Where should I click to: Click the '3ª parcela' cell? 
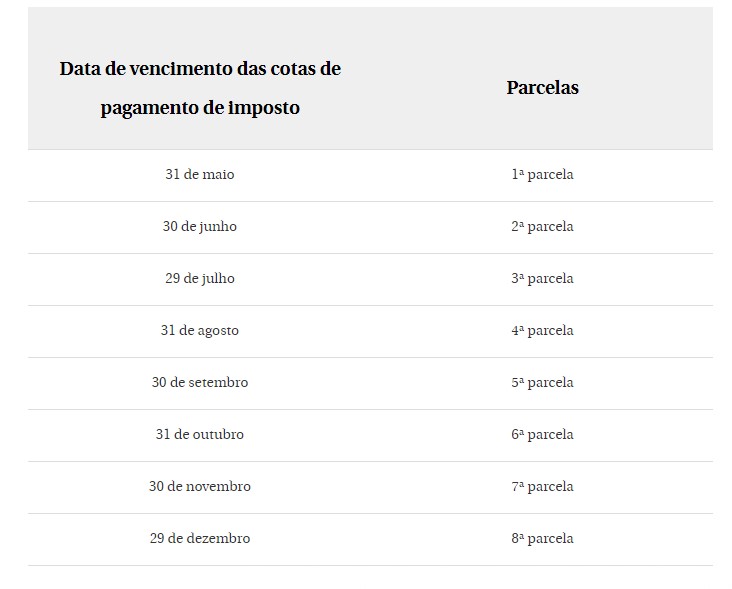[542, 279]
